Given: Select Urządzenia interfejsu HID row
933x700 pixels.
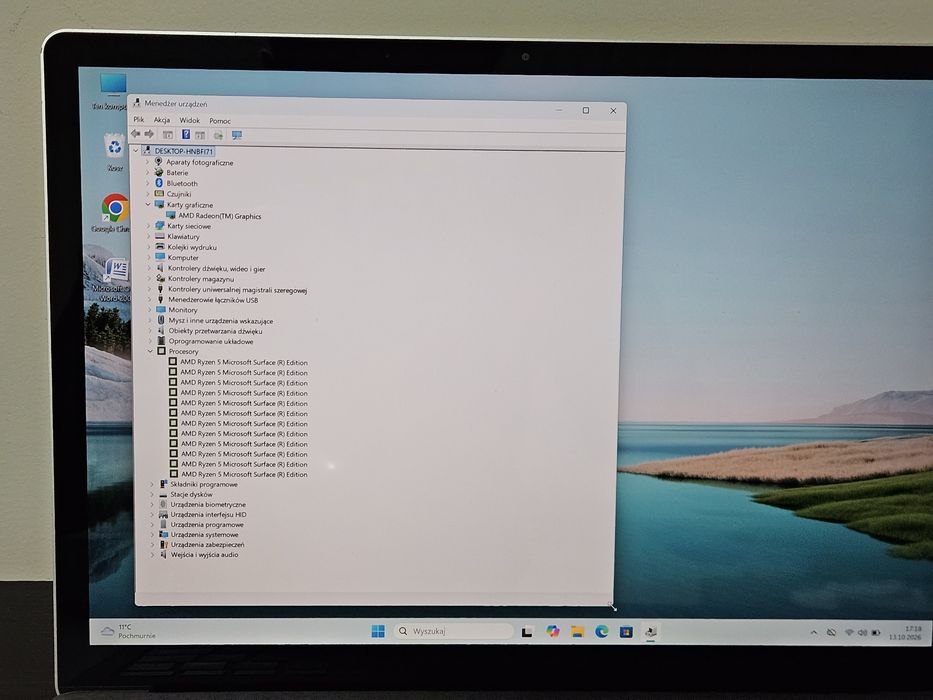Looking at the screenshot, I should pyautogui.click(x=208, y=514).
